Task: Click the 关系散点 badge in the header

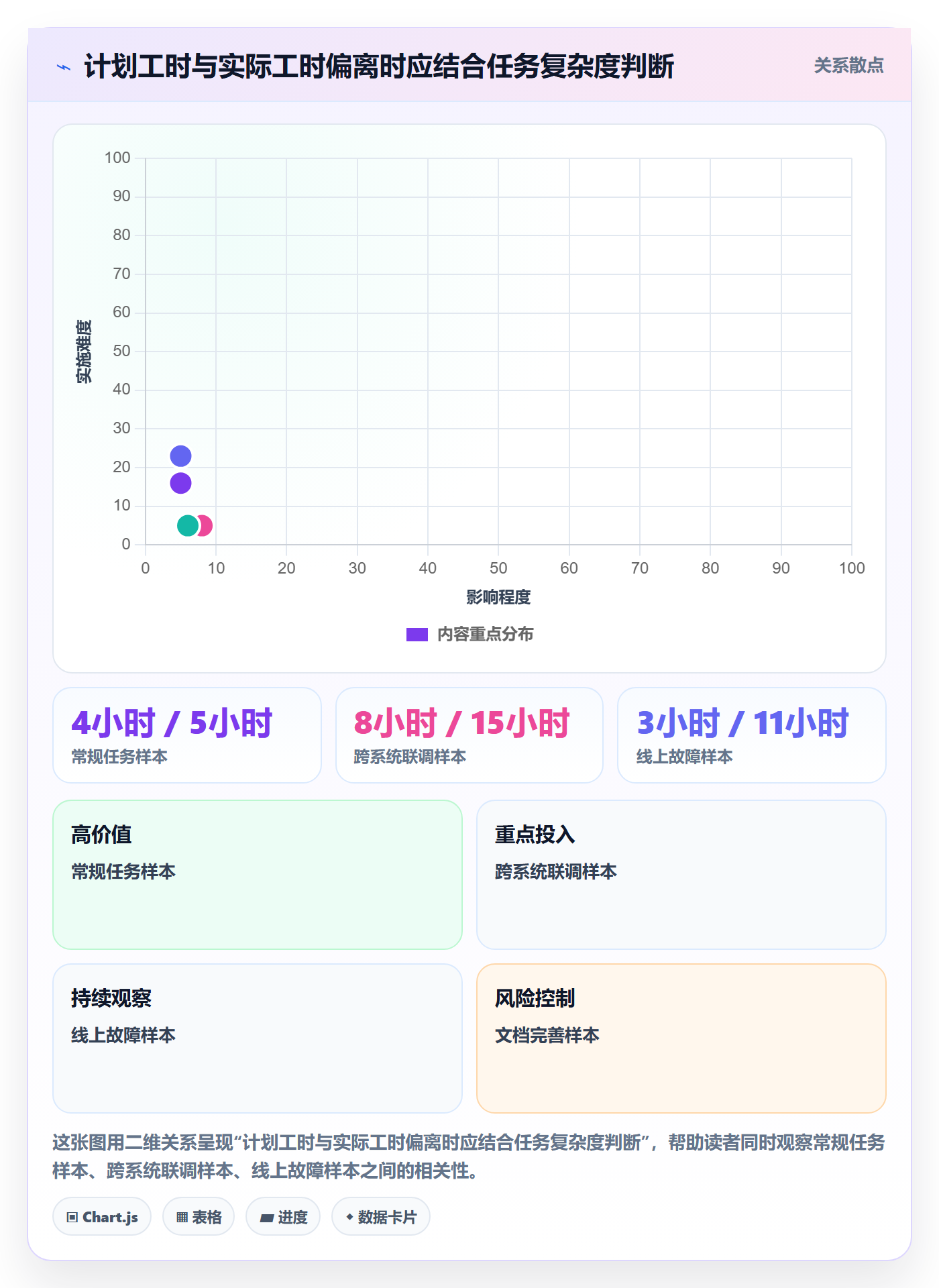Action: pos(848,66)
